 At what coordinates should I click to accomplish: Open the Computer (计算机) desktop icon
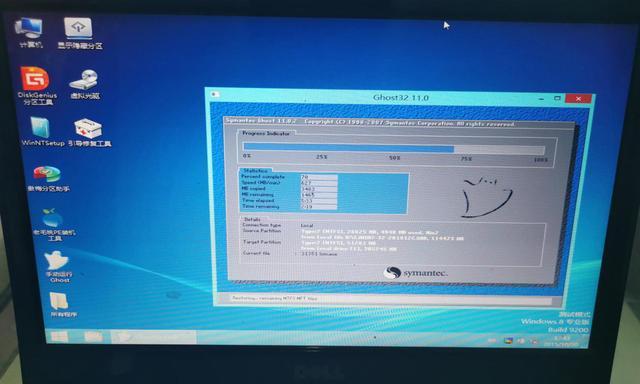pyautogui.click(x=29, y=33)
